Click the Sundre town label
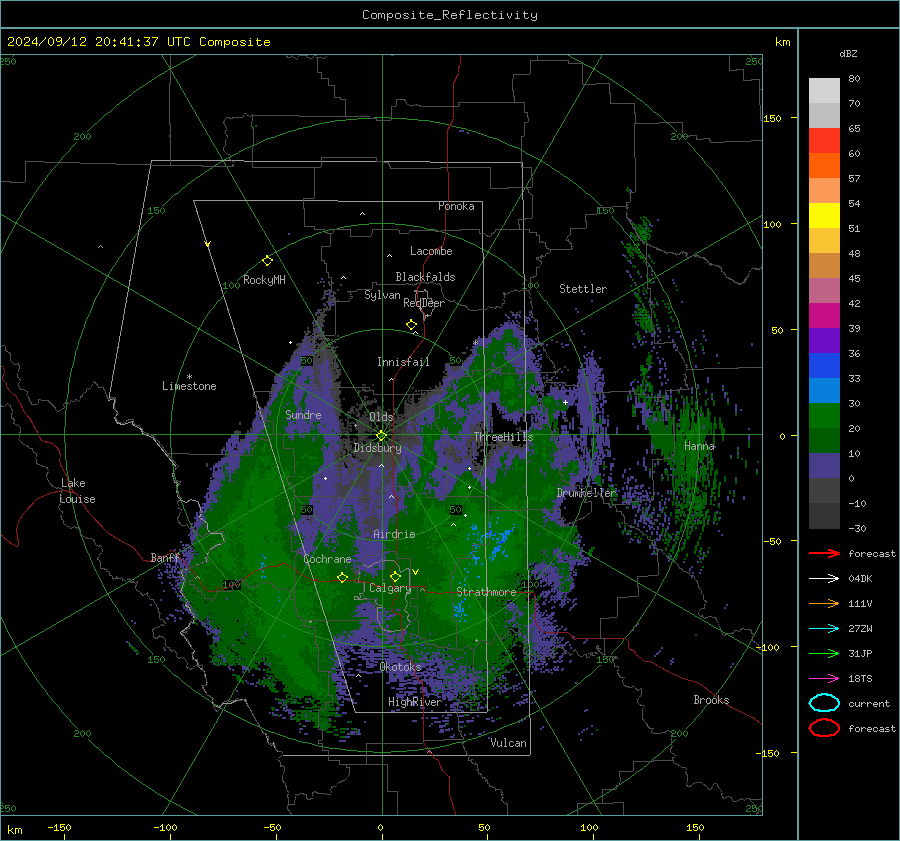This screenshot has height=841, width=900. pyautogui.click(x=303, y=414)
